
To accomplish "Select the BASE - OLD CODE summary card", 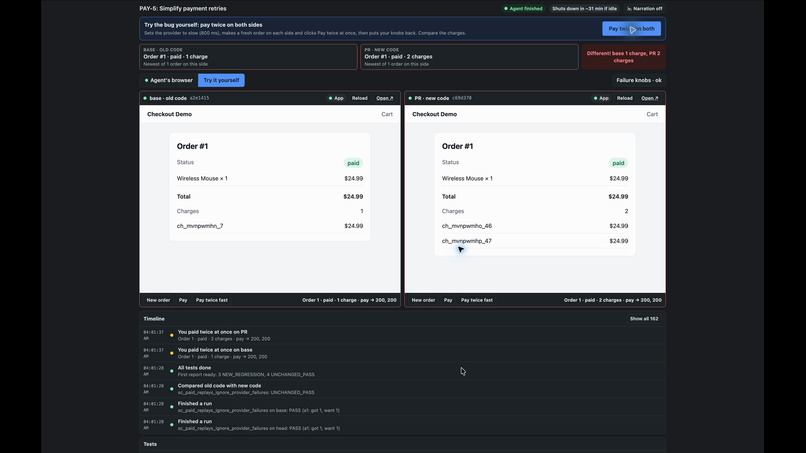I will [x=248, y=57].
